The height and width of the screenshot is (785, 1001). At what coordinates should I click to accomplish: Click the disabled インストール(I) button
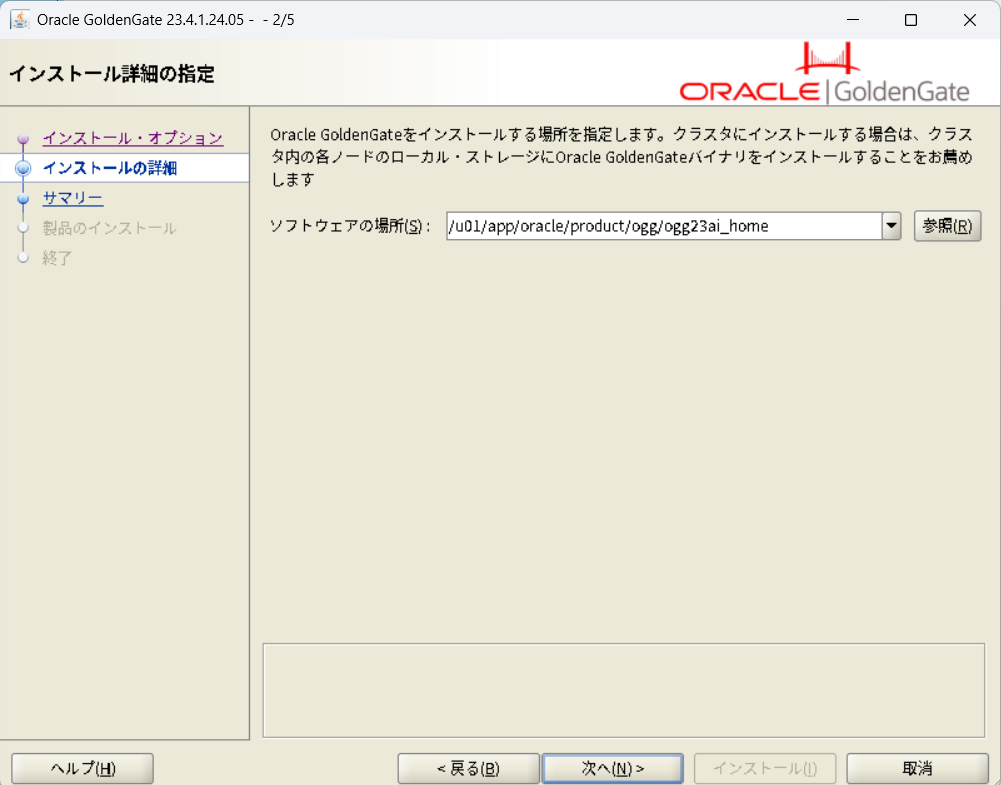[764, 768]
